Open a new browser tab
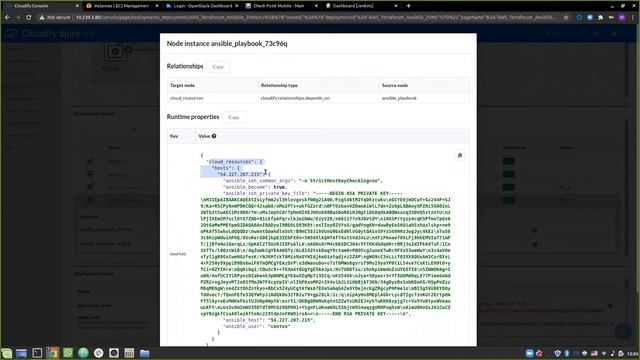Viewport: 640px width, 360px height. [408, 6]
